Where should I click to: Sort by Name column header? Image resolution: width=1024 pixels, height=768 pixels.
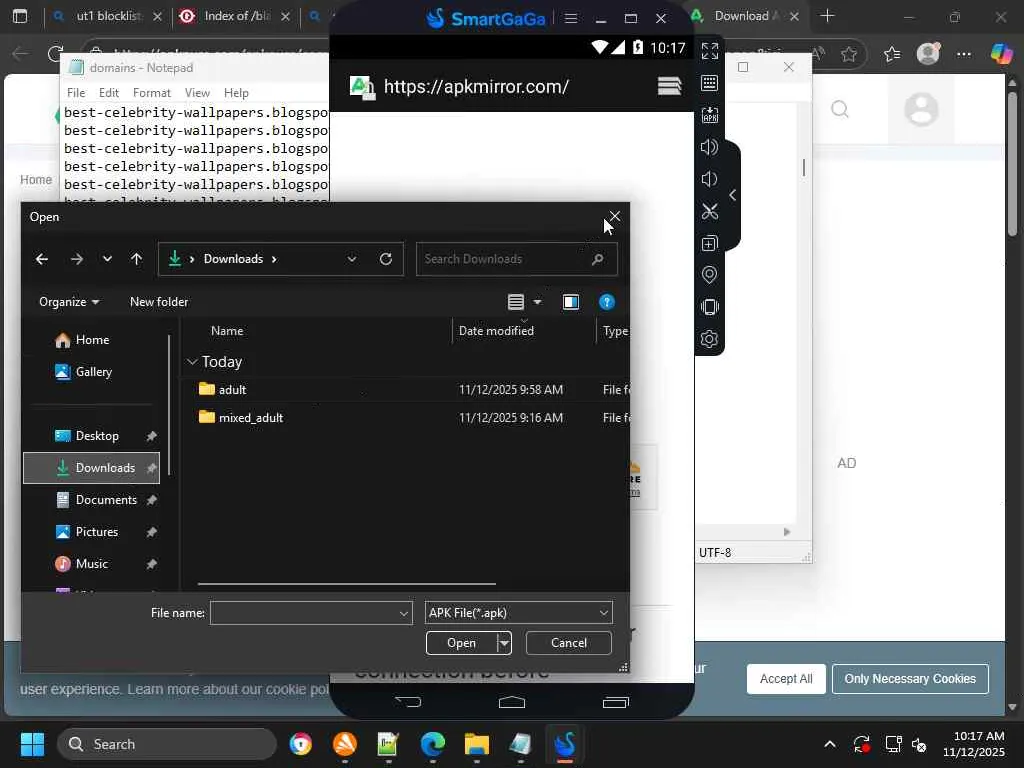[227, 331]
